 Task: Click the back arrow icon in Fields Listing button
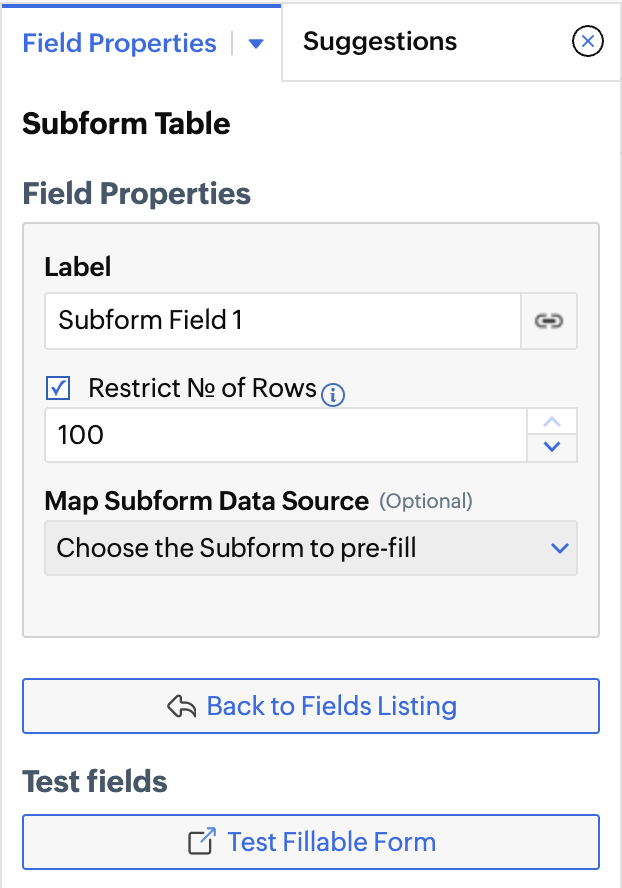181,707
